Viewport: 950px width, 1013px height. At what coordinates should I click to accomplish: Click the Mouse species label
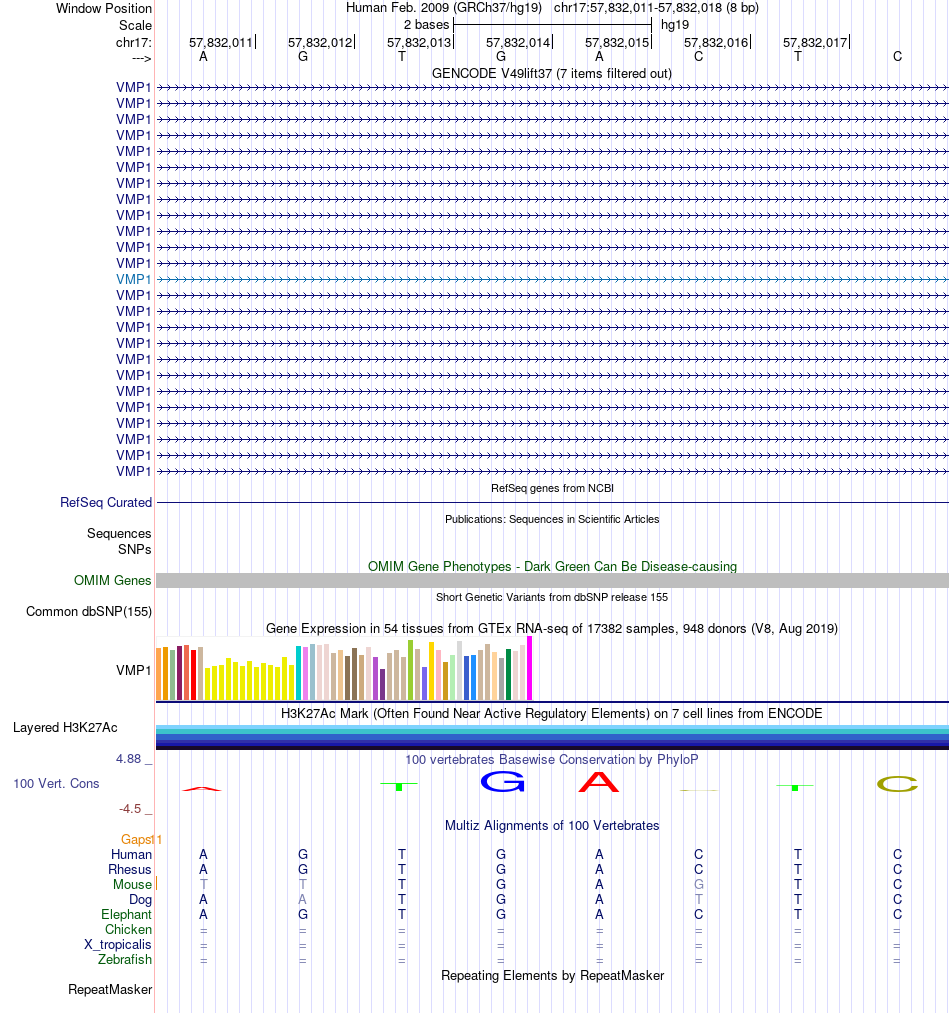pos(132,884)
